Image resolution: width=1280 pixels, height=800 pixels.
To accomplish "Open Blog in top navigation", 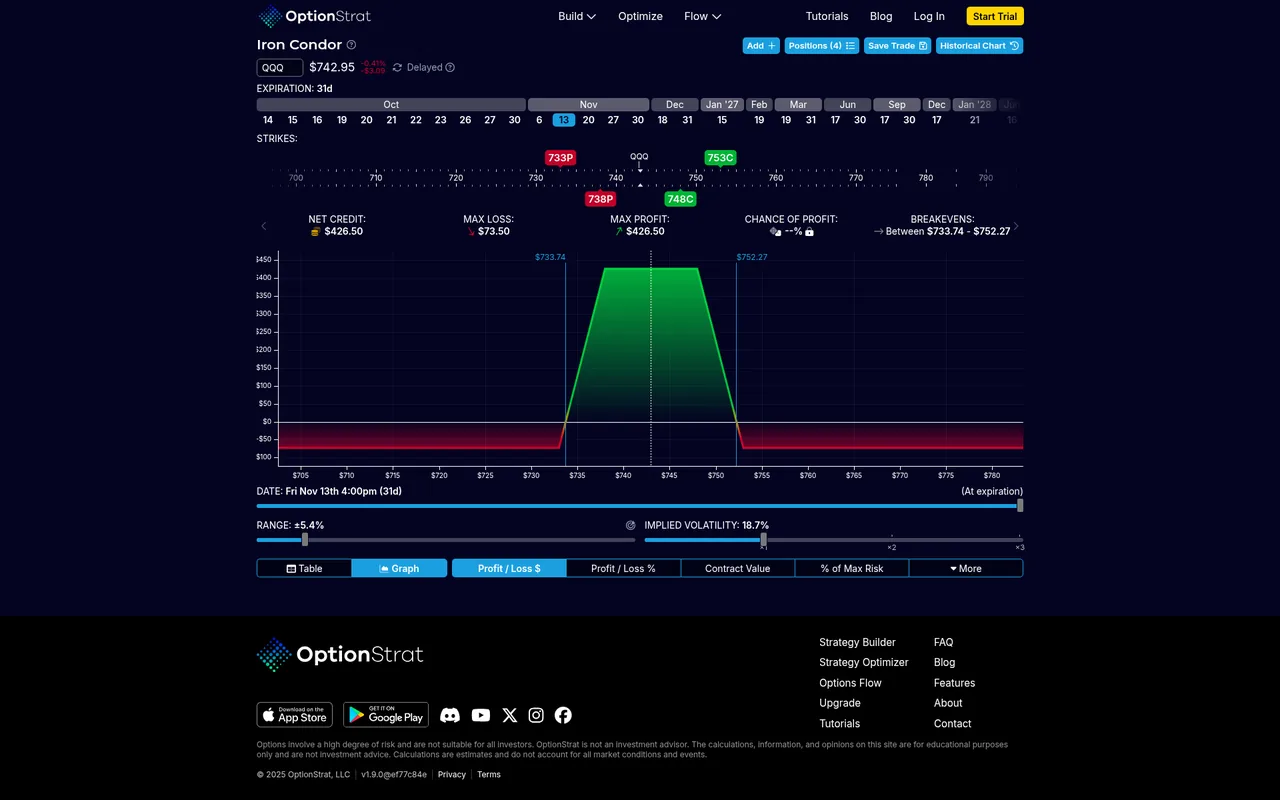I will (x=881, y=16).
